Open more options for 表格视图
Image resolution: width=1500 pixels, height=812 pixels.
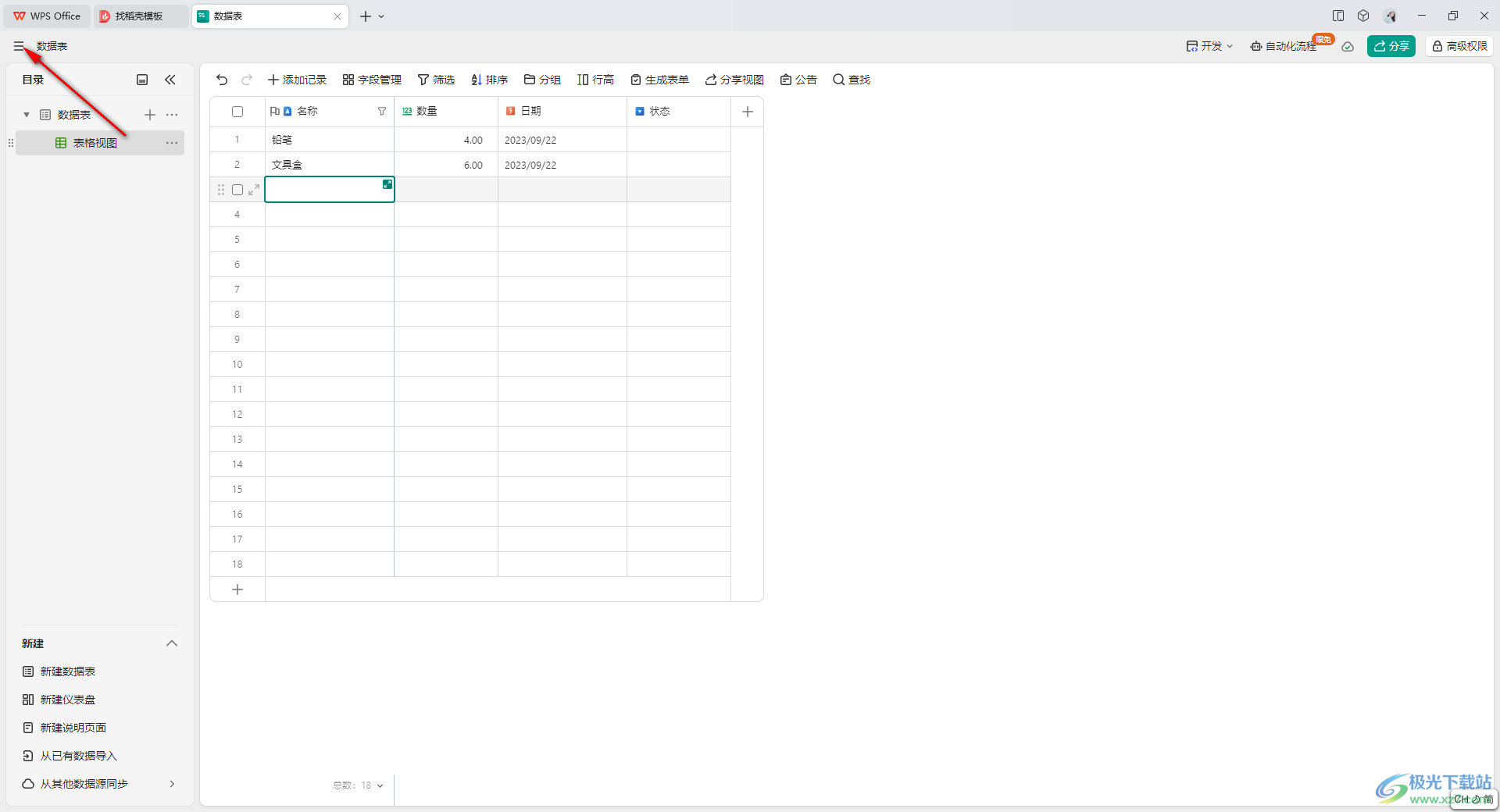pyautogui.click(x=172, y=143)
